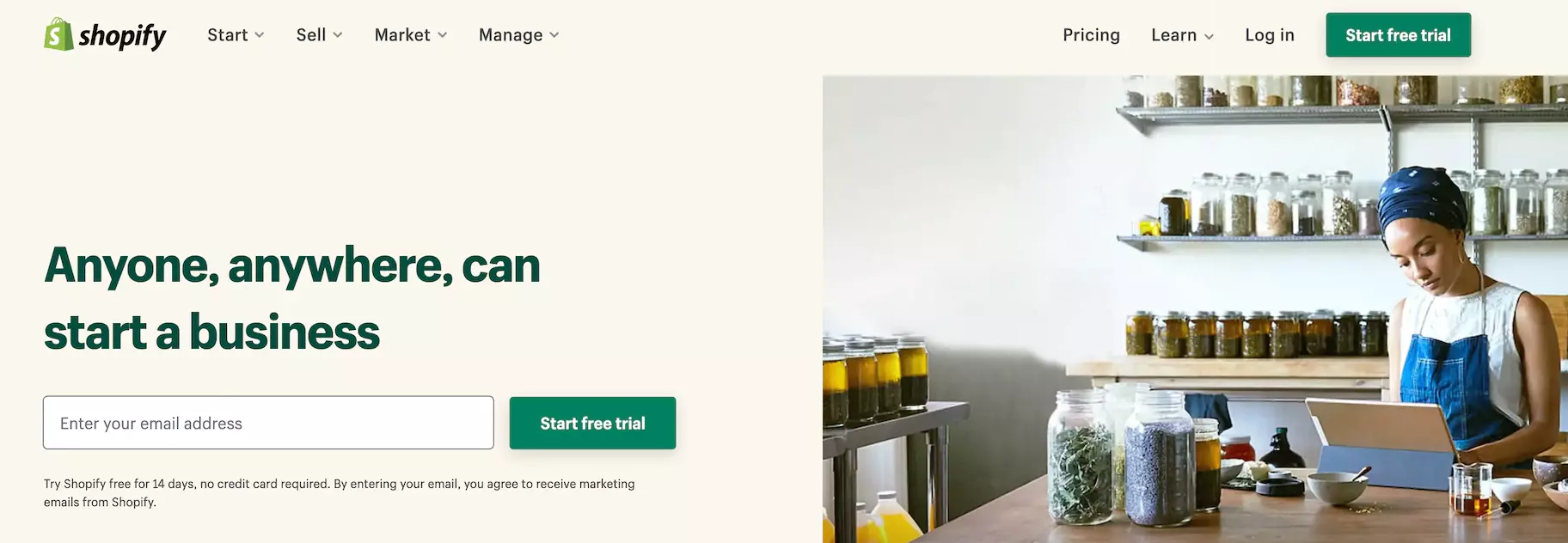The image size is (1568, 543).
Task: Click the 14 days free trial disclaimer text
Action: point(340,493)
